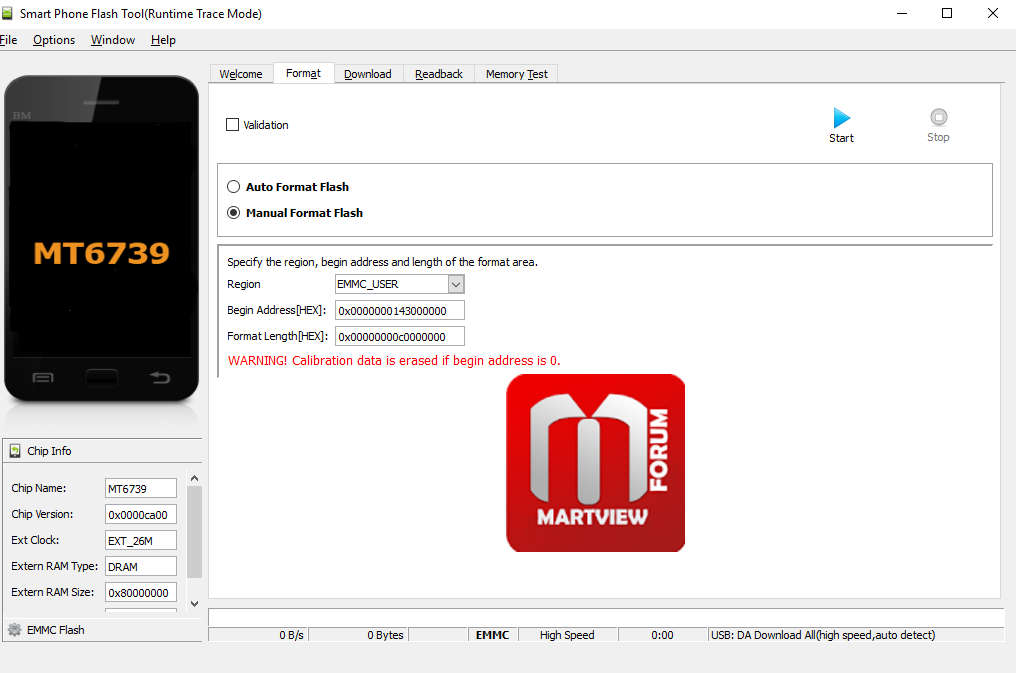Switch to the Memory Test tab
This screenshot has height=673, width=1016.
(x=516, y=74)
